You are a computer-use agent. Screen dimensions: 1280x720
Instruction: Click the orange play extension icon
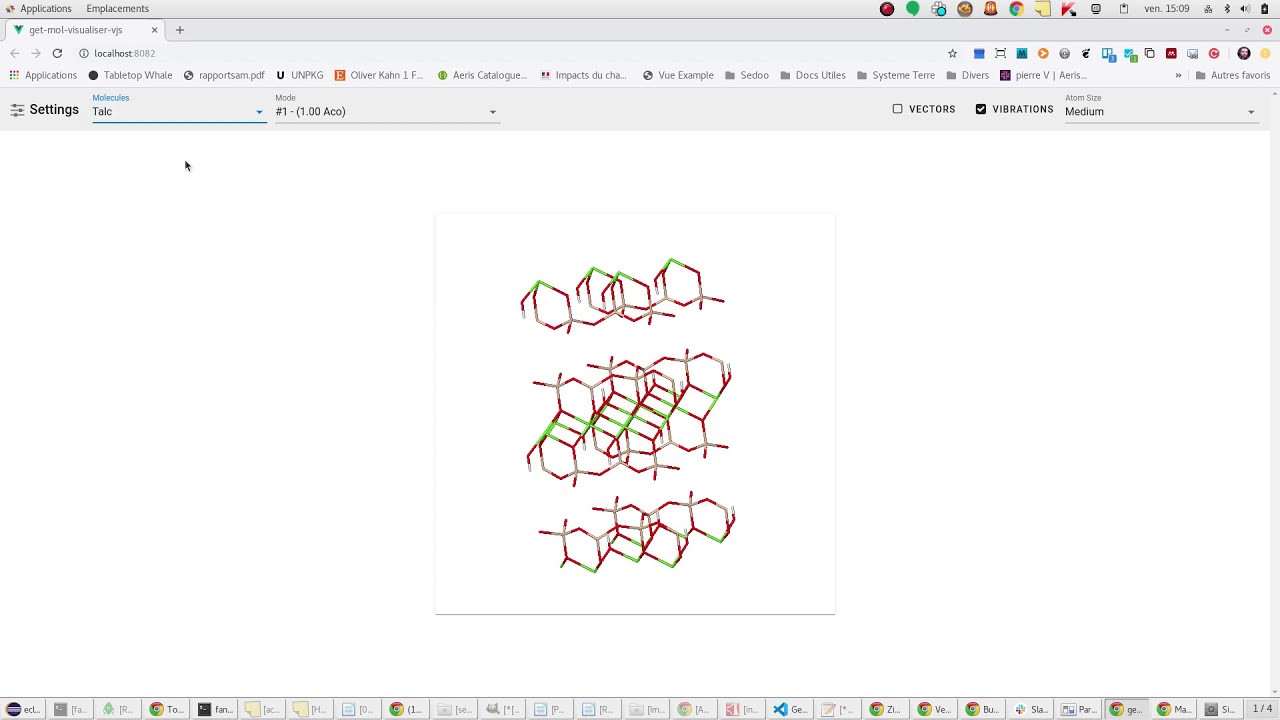tap(1043, 53)
